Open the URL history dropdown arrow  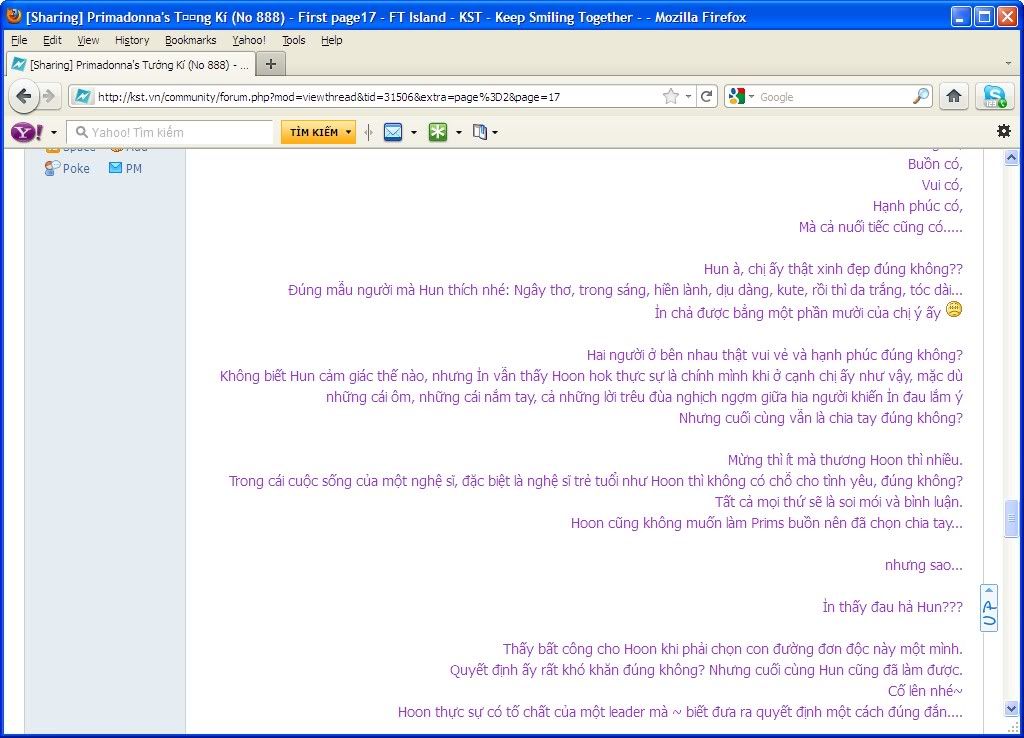pyautogui.click(x=688, y=97)
